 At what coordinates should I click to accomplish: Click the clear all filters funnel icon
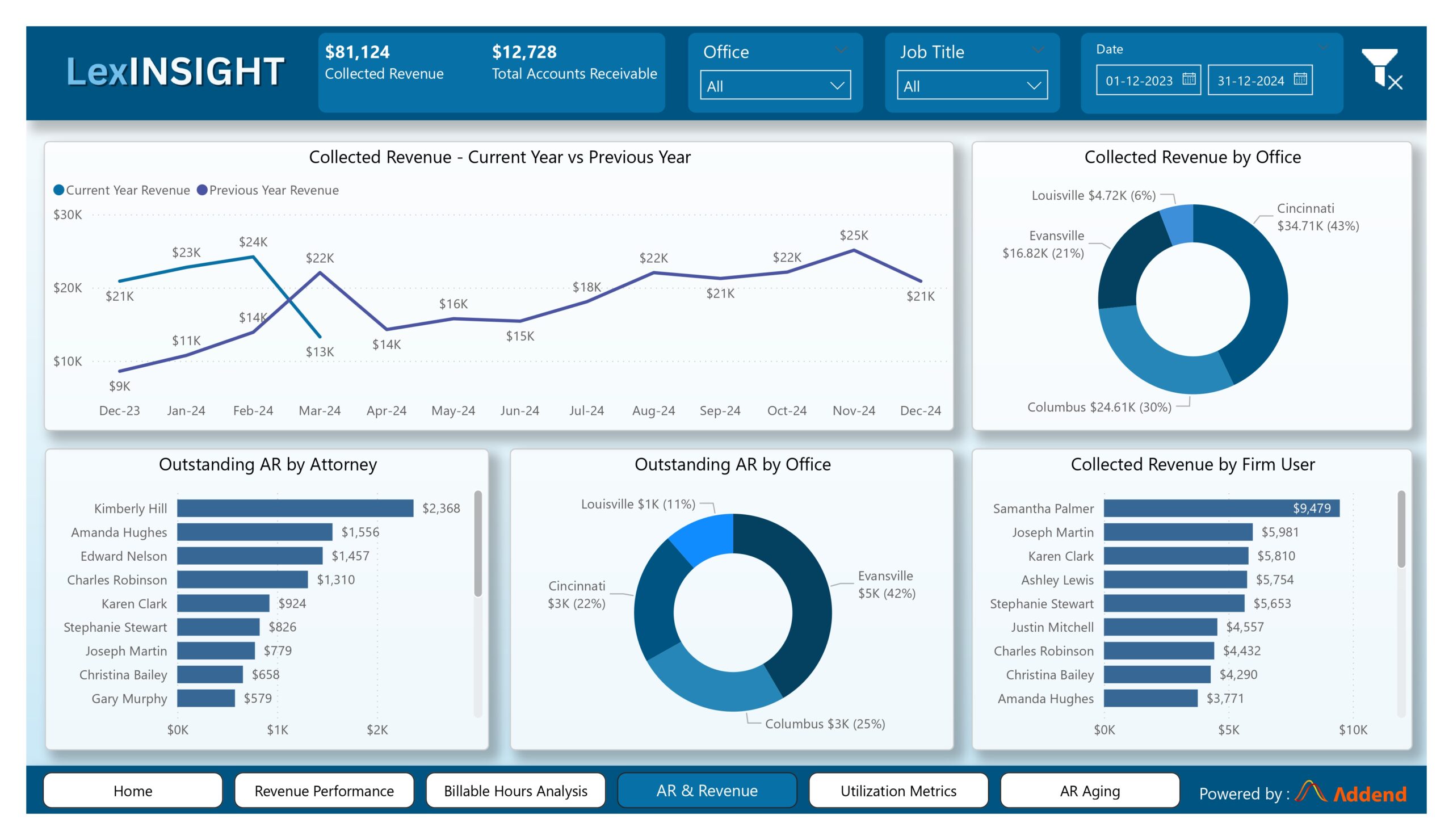[1382, 70]
